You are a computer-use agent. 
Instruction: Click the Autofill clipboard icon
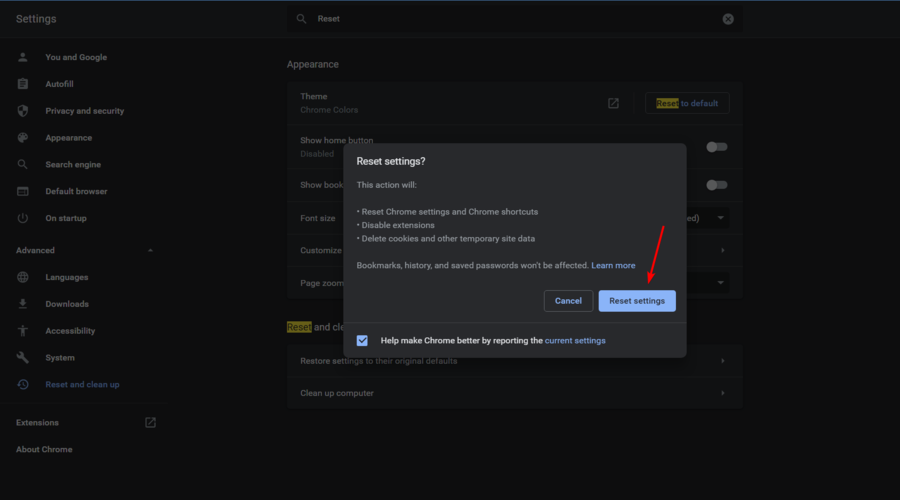pos(23,84)
